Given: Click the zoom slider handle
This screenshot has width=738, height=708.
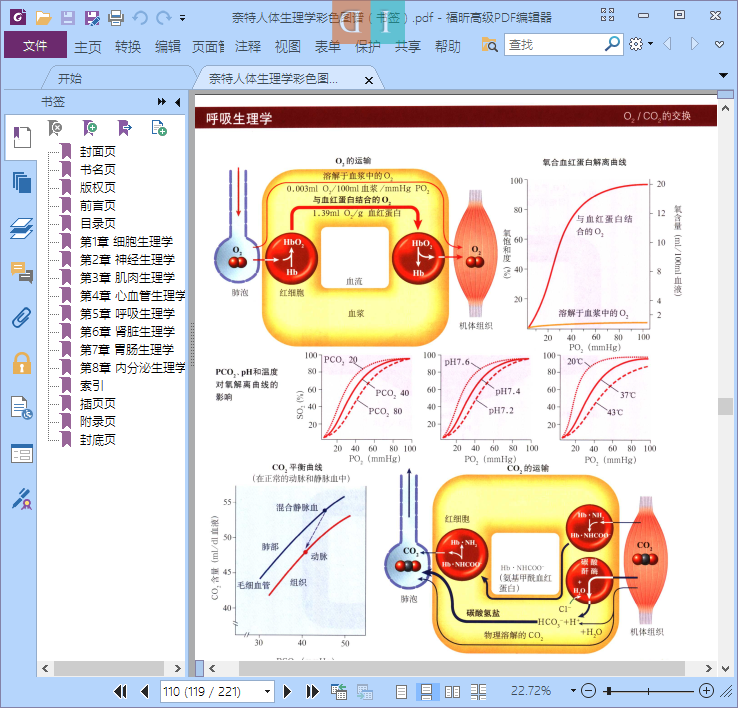Looking at the screenshot, I should (610, 691).
